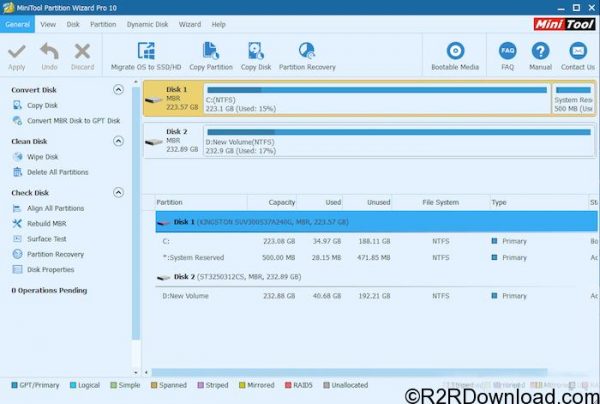
Task: Select Wipe Disk in sidebar
Action: click(42, 157)
